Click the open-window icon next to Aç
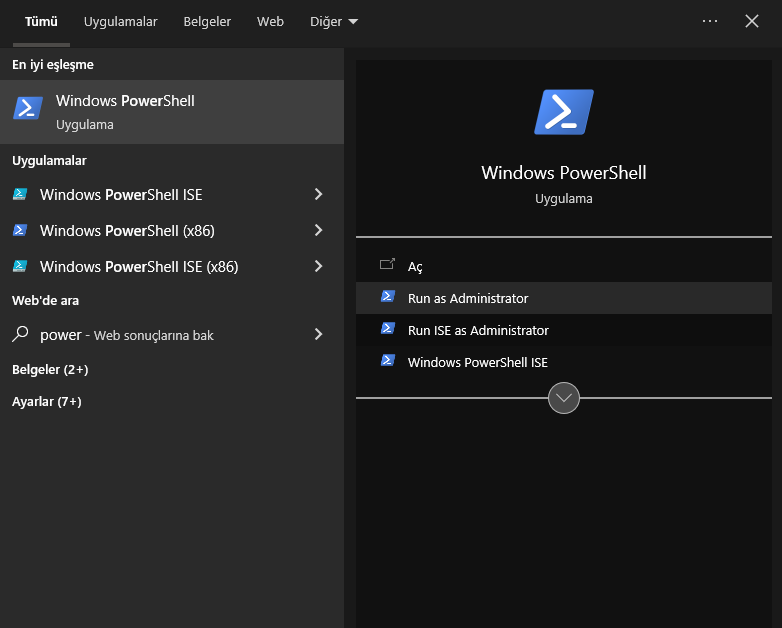This screenshot has width=782, height=628. click(x=388, y=264)
